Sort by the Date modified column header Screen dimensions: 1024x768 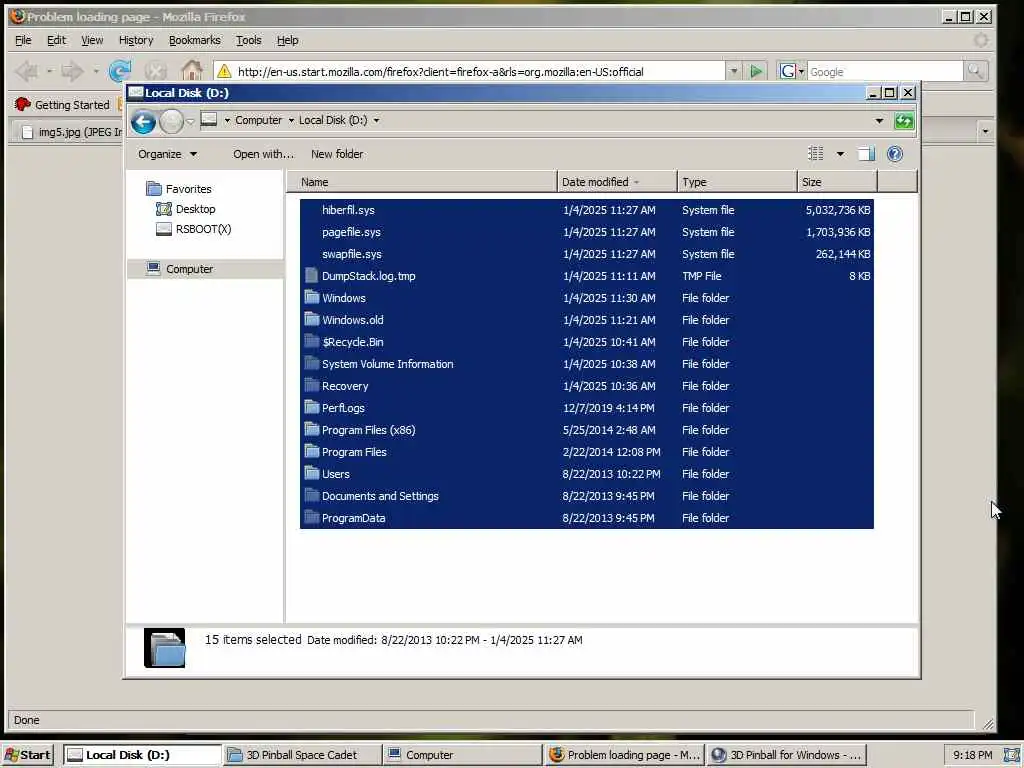click(x=617, y=182)
